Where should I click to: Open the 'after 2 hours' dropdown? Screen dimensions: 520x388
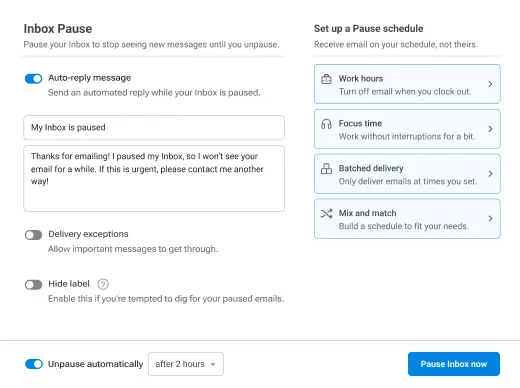pyautogui.click(x=186, y=364)
